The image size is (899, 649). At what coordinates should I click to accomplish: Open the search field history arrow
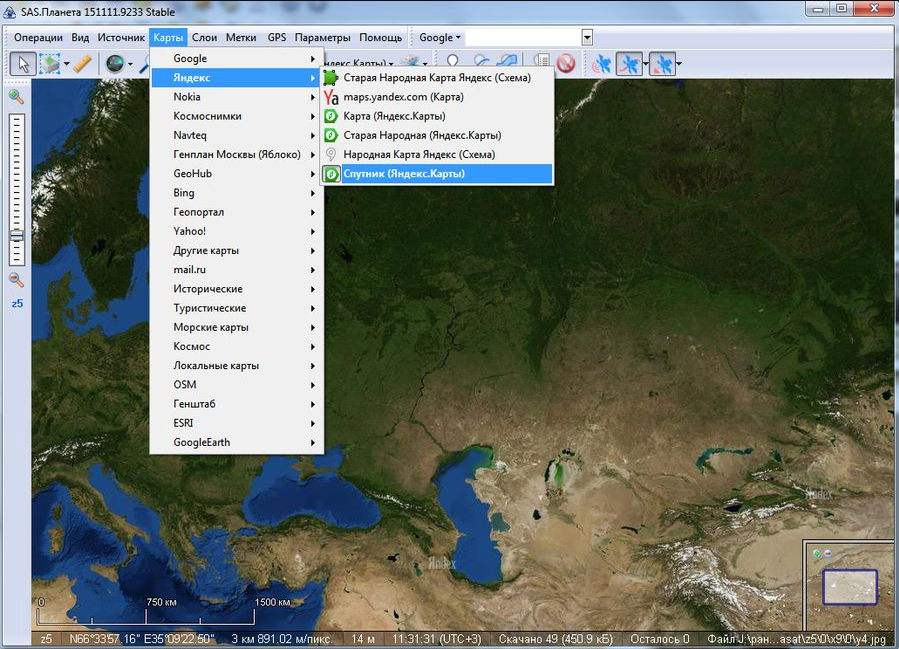click(x=587, y=37)
